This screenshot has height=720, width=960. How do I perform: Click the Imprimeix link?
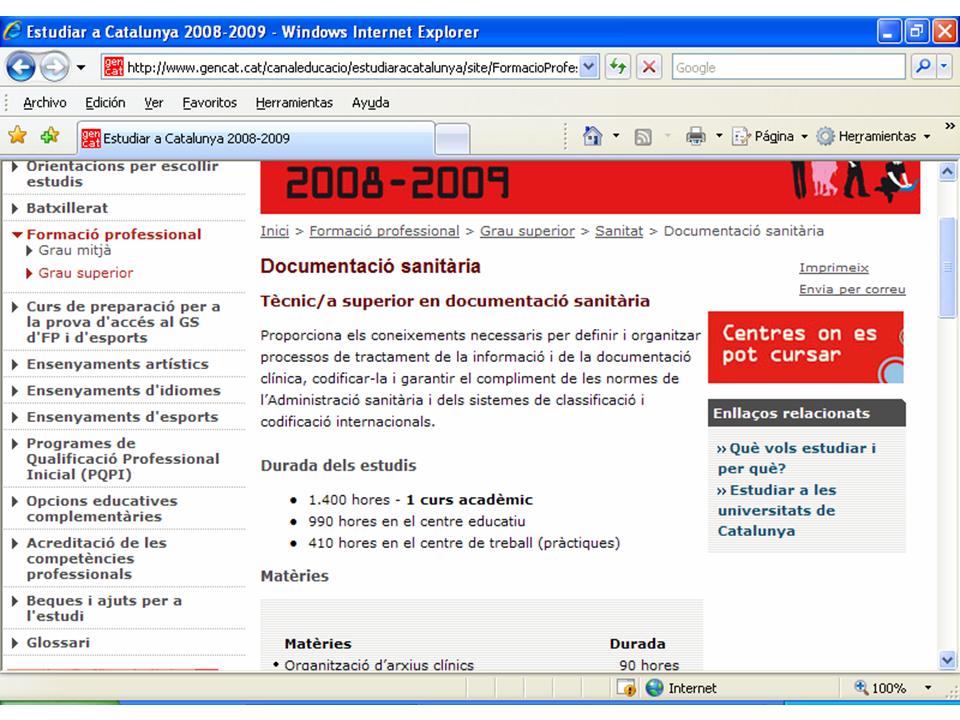click(834, 268)
